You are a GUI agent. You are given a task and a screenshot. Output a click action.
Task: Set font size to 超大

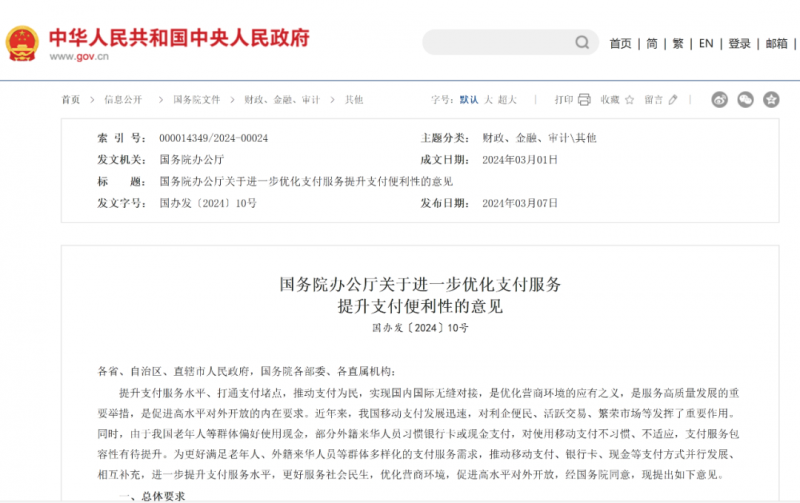coord(507,100)
